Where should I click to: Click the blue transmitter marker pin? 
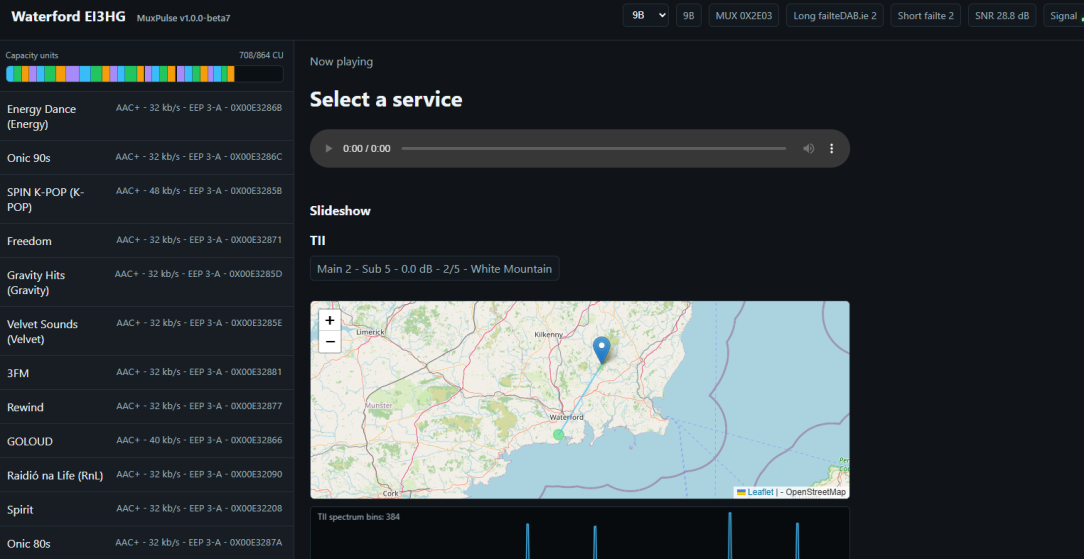tap(602, 350)
